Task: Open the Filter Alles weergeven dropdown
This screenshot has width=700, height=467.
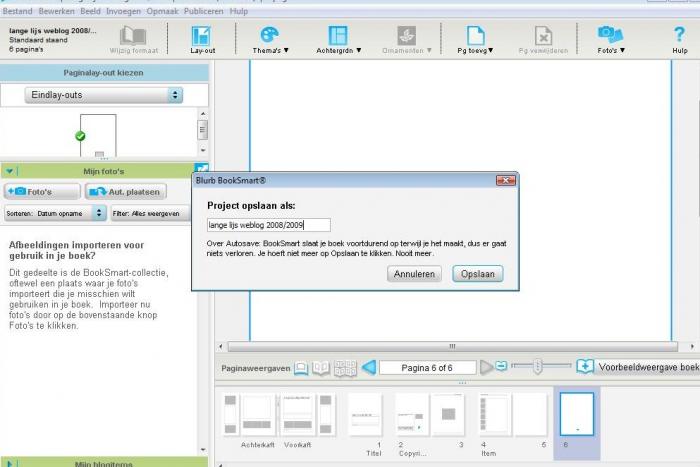Action: pos(150,213)
